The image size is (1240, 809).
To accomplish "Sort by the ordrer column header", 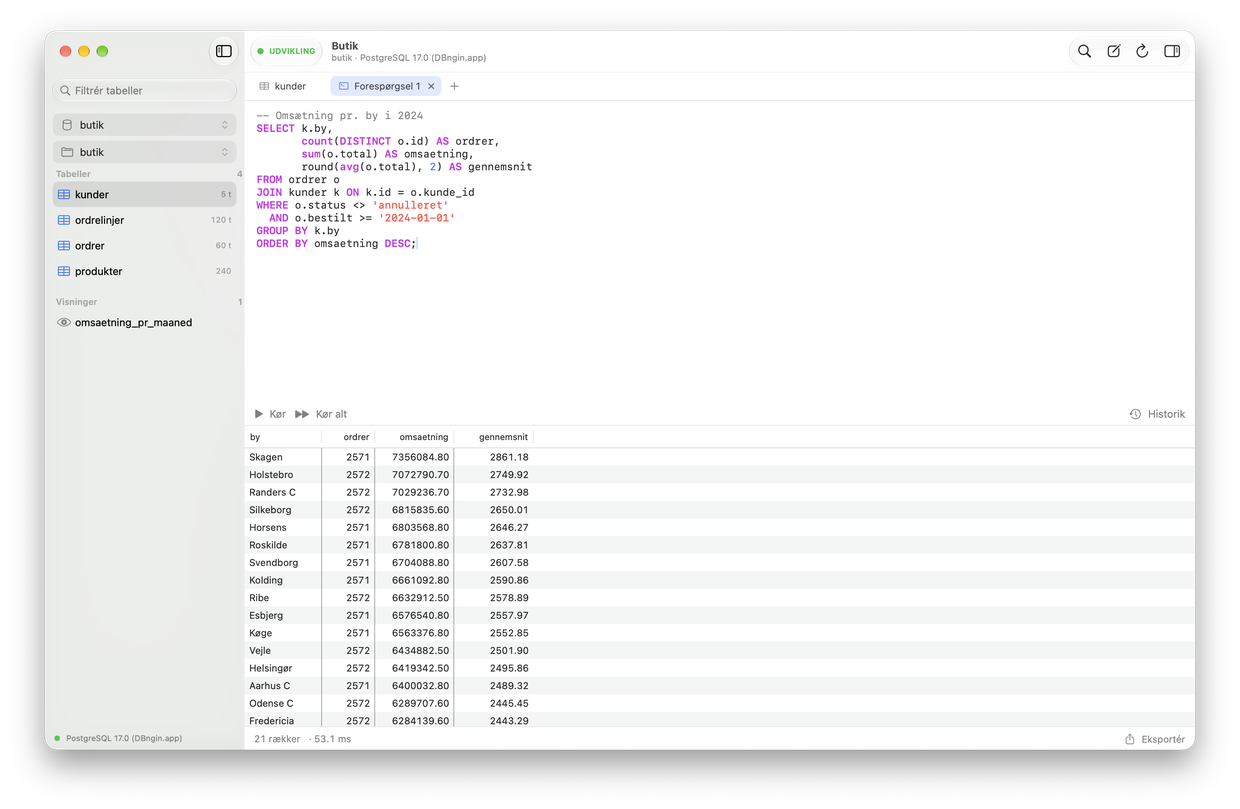I will (x=348, y=437).
